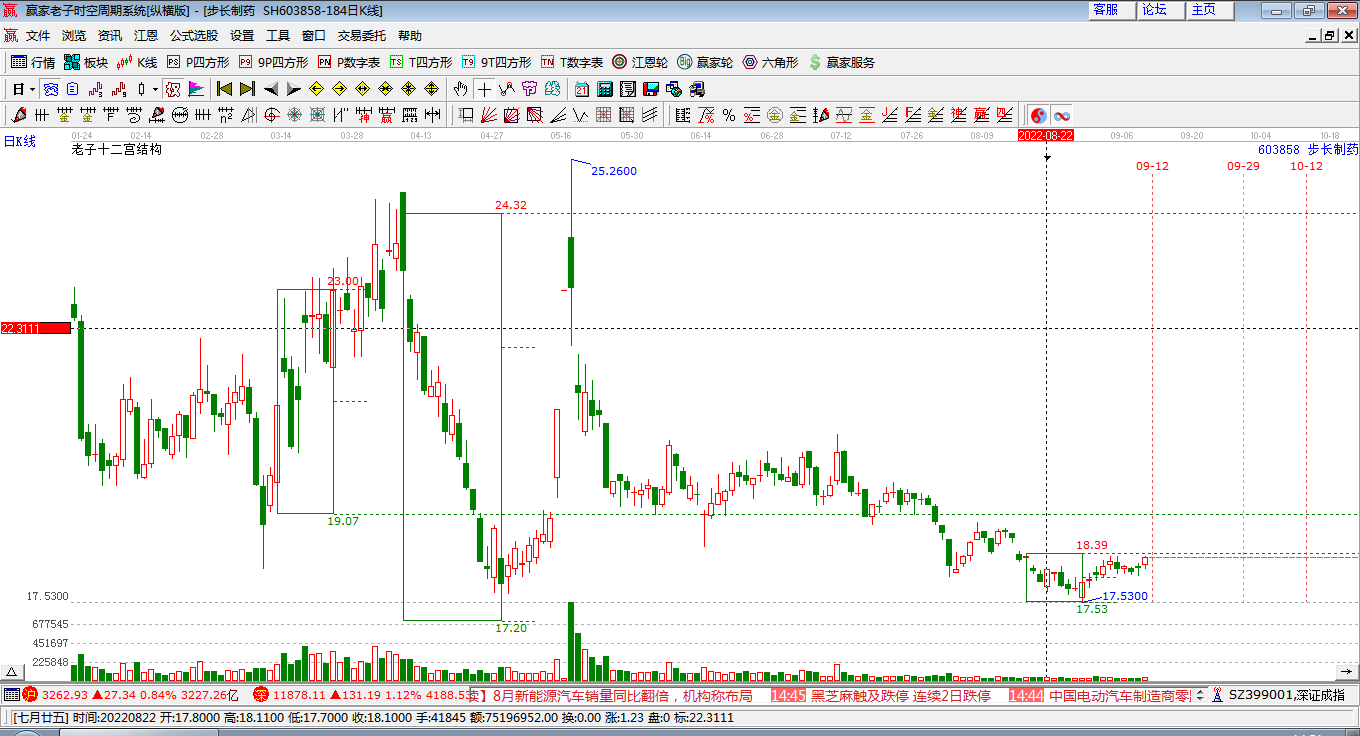Click the 主页 homepage button
The height and width of the screenshot is (736, 1360).
[x=1210, y=9]
